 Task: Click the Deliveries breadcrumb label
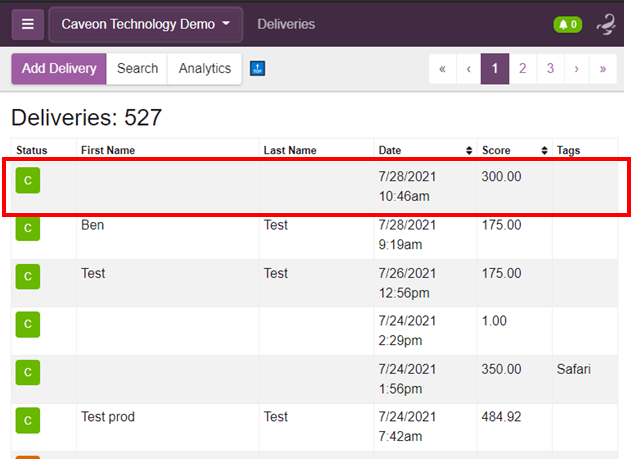click(286, 24)
